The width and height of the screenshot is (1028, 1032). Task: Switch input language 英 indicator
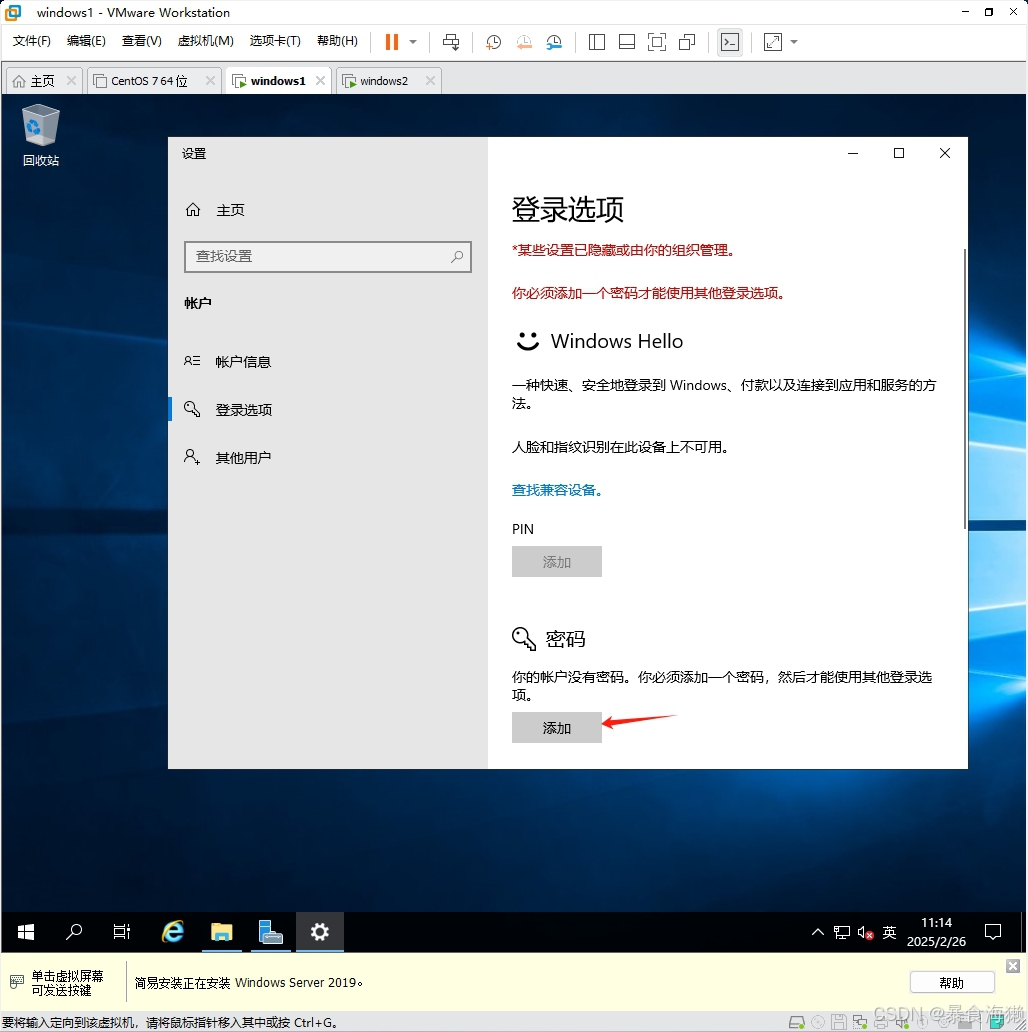click(x=890, y=932)
